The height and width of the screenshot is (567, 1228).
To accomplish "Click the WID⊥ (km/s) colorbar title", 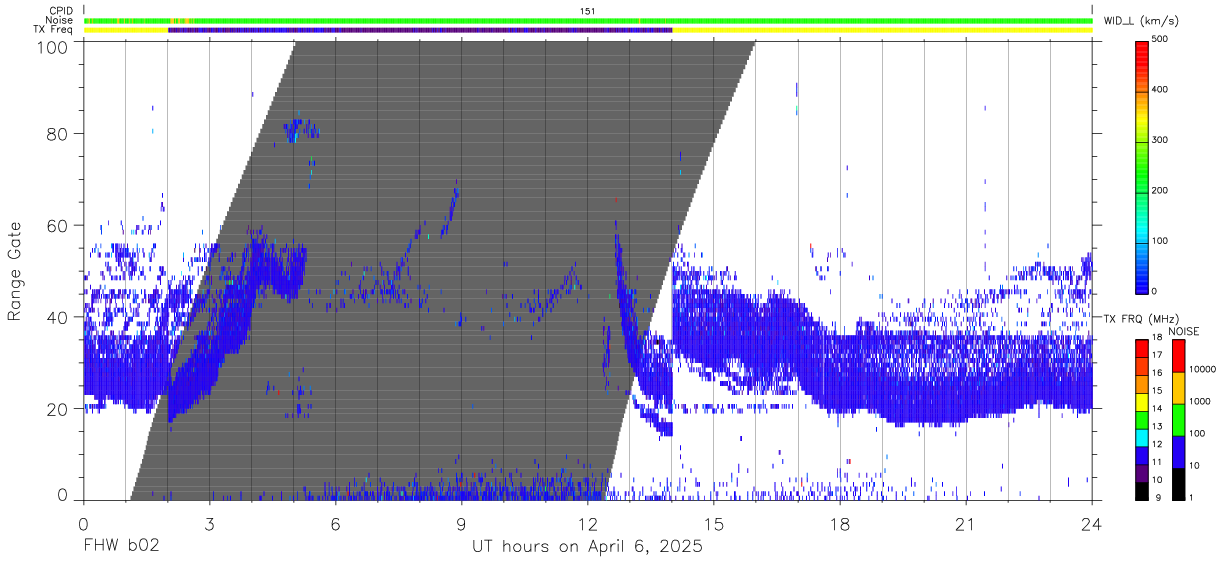I will pyautogui.click(x=1142, y=20).
